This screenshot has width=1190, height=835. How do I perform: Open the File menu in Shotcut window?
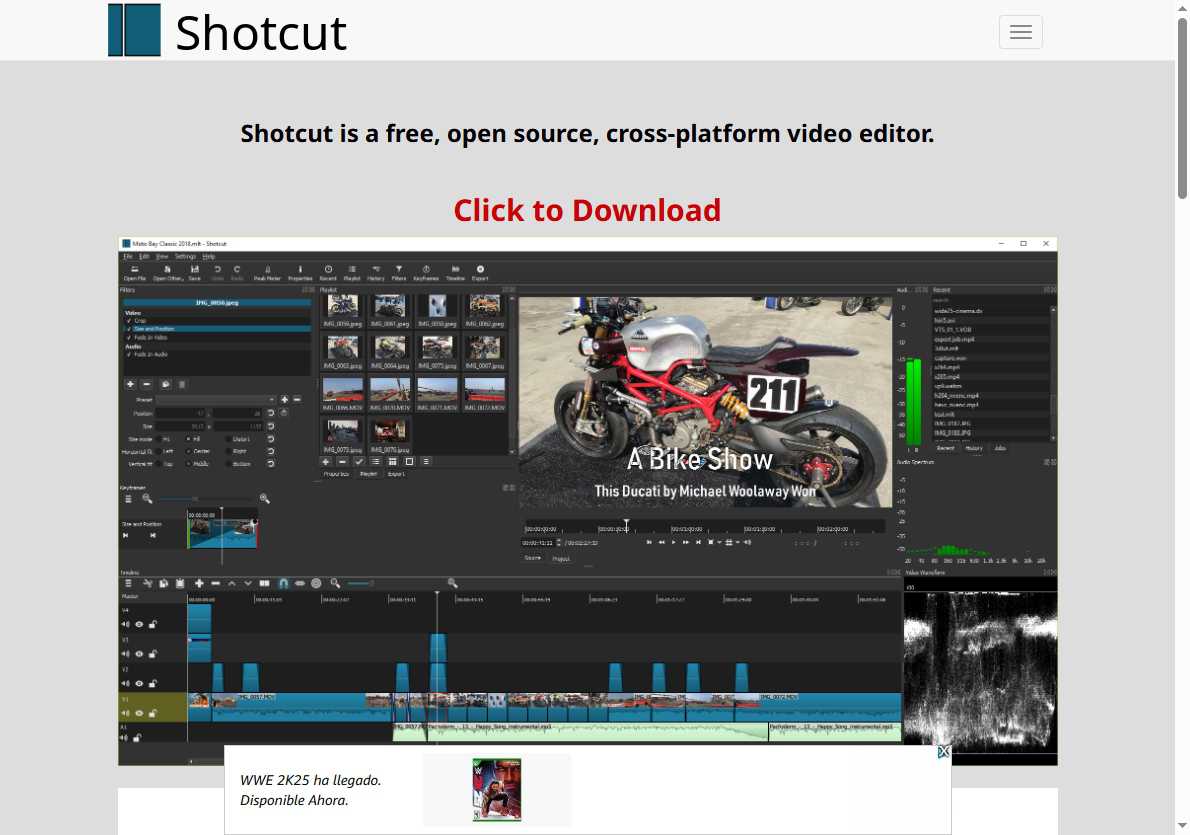[128, 257]
